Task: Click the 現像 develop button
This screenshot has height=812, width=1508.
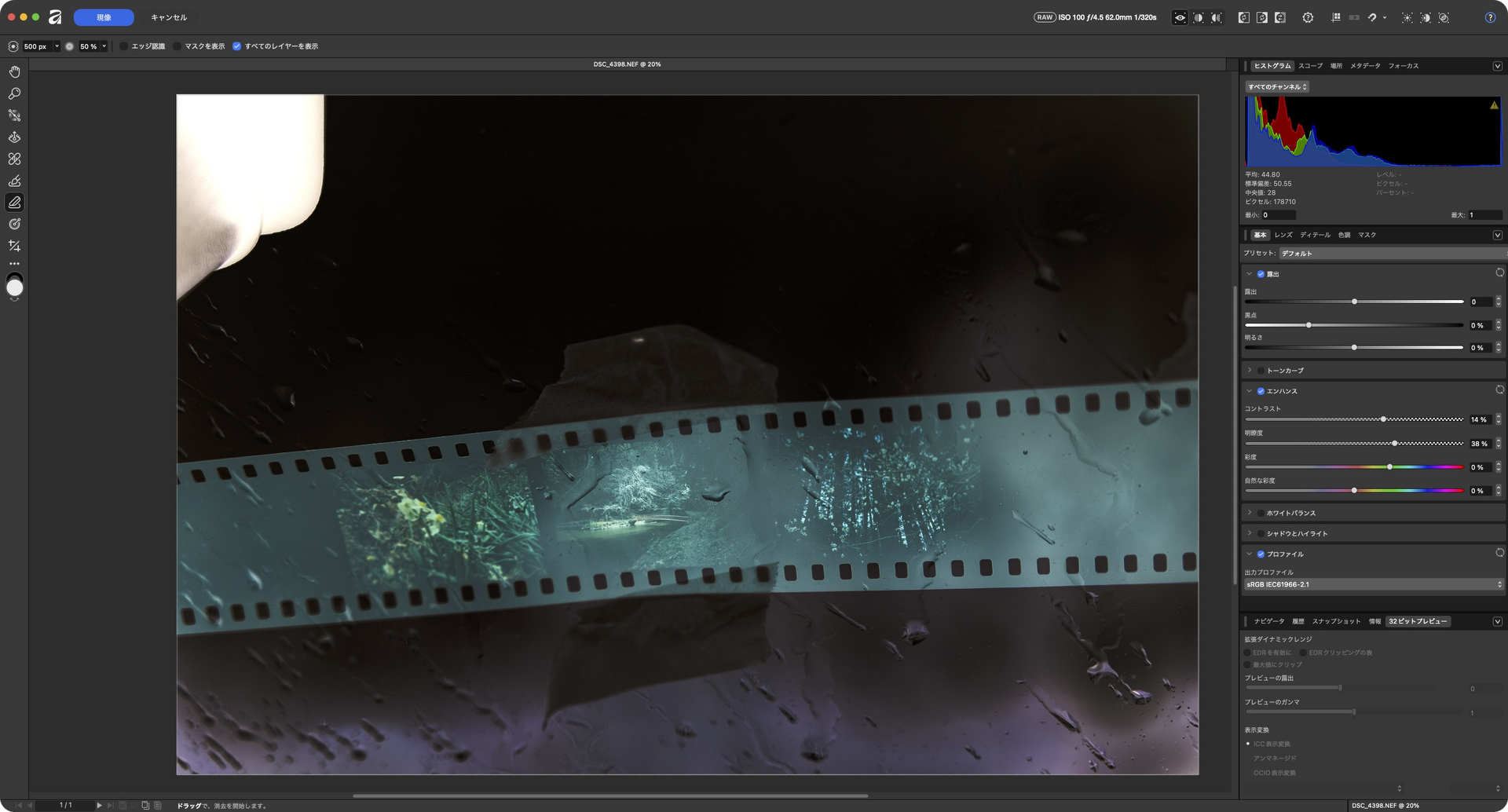Action: coord(104,17)
